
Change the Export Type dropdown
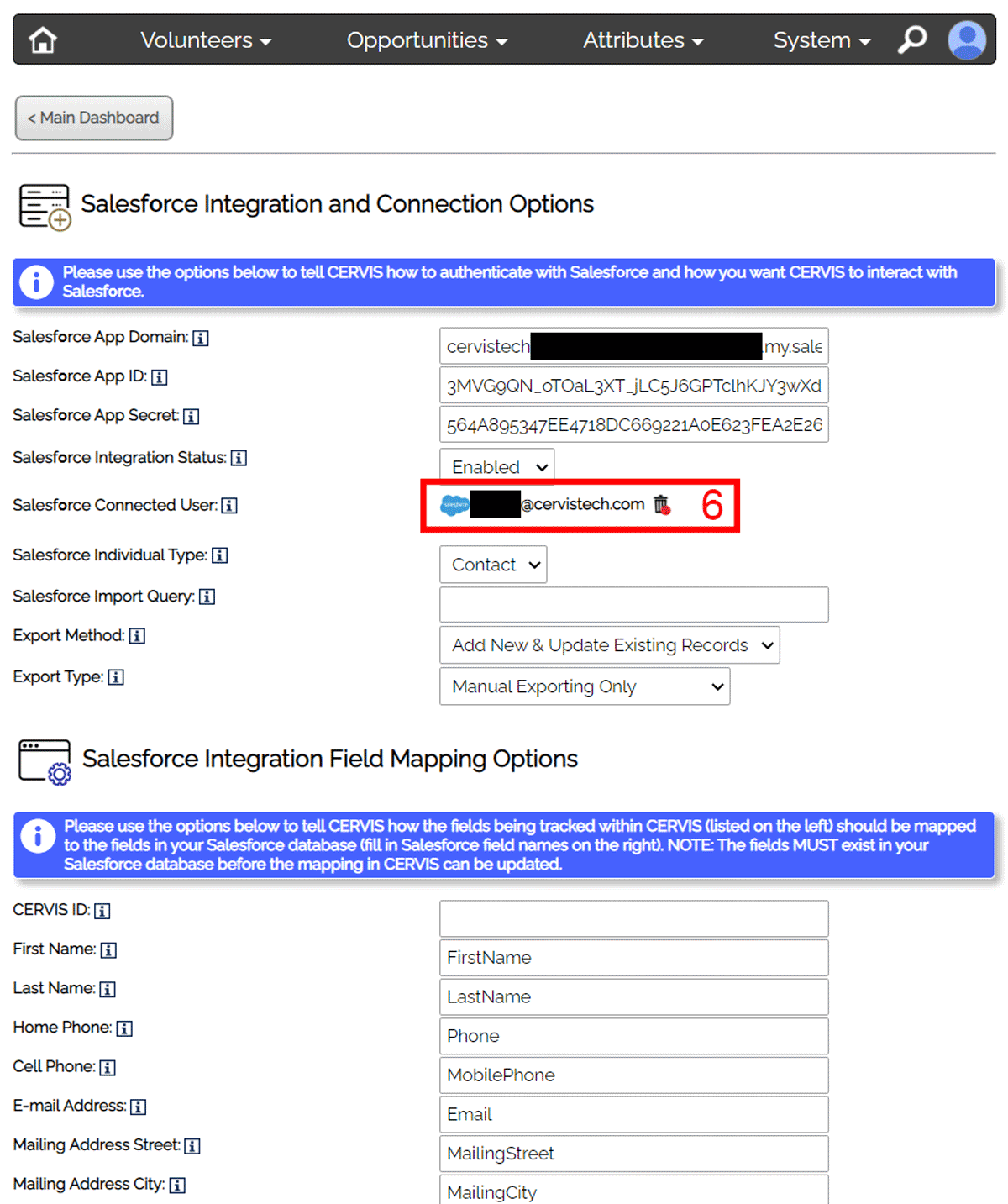pyautogui.click(x=585, y=686)
